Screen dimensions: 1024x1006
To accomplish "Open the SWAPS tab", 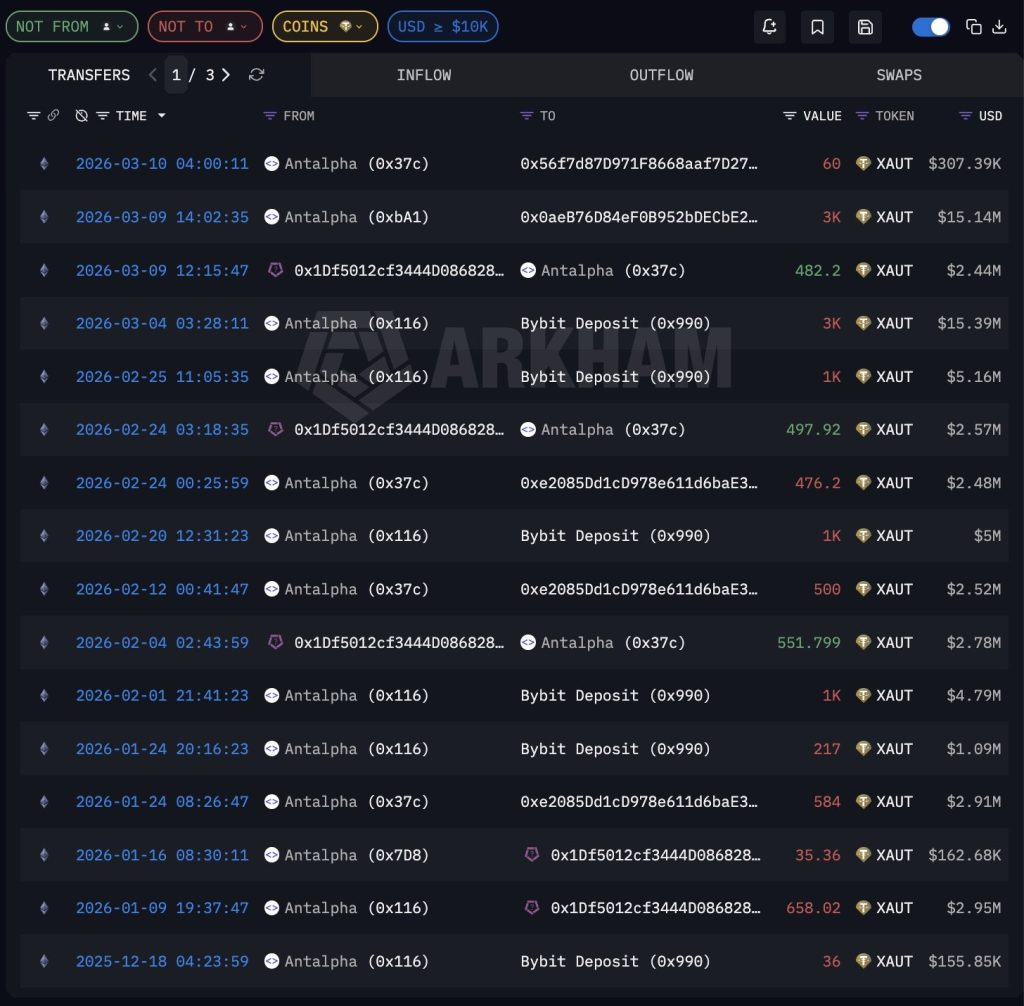I will [898, 74].
